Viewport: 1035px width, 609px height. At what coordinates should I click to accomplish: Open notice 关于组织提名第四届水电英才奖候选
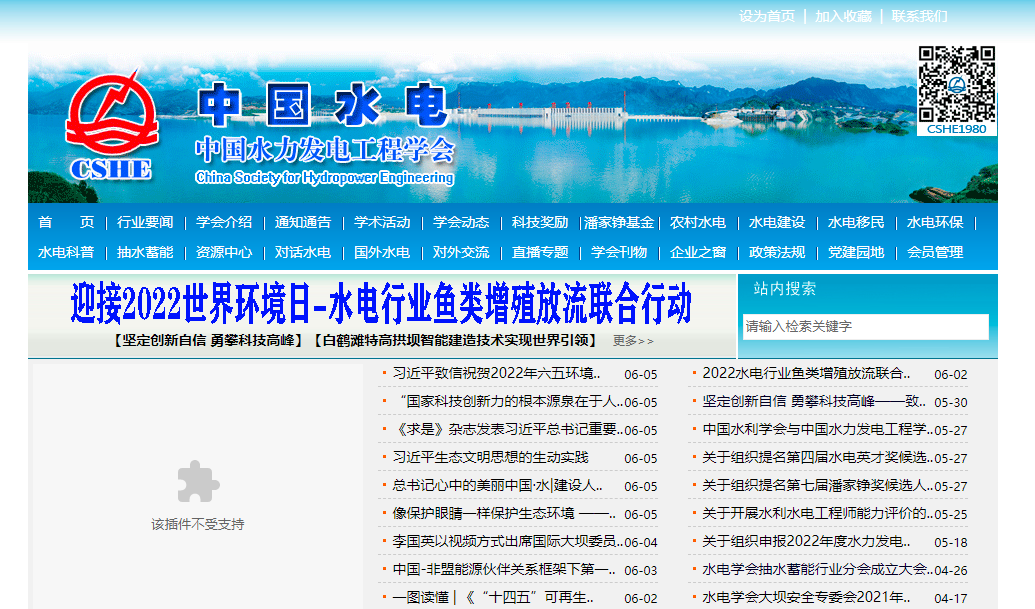click(x=818, y=457)
